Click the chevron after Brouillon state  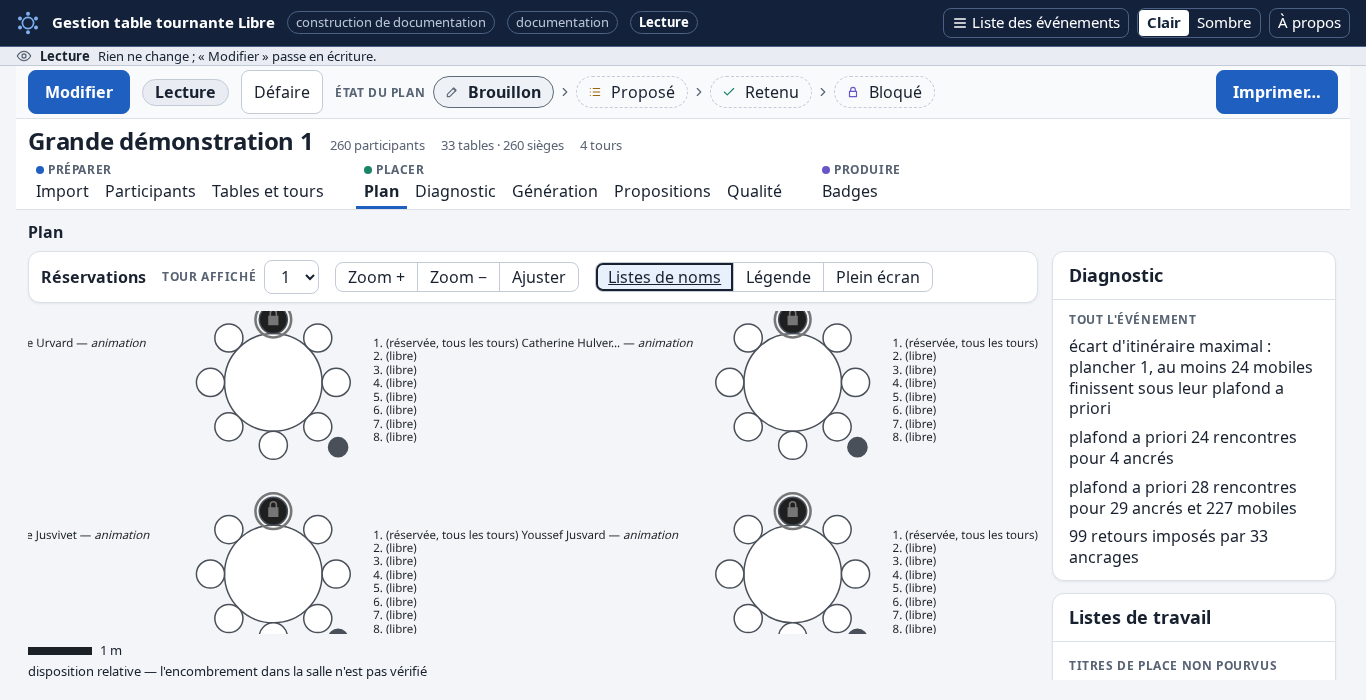pos(565,92)
